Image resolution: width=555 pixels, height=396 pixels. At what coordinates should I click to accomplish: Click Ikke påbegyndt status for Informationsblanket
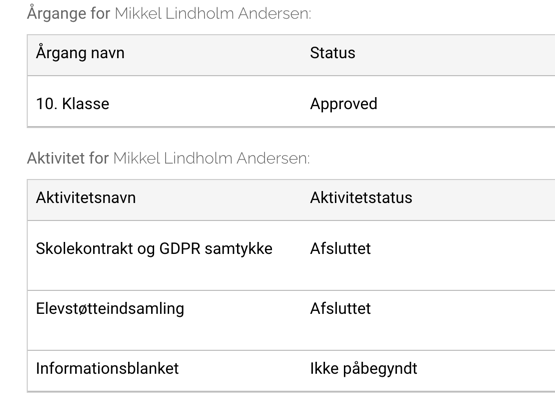[364, 369]
